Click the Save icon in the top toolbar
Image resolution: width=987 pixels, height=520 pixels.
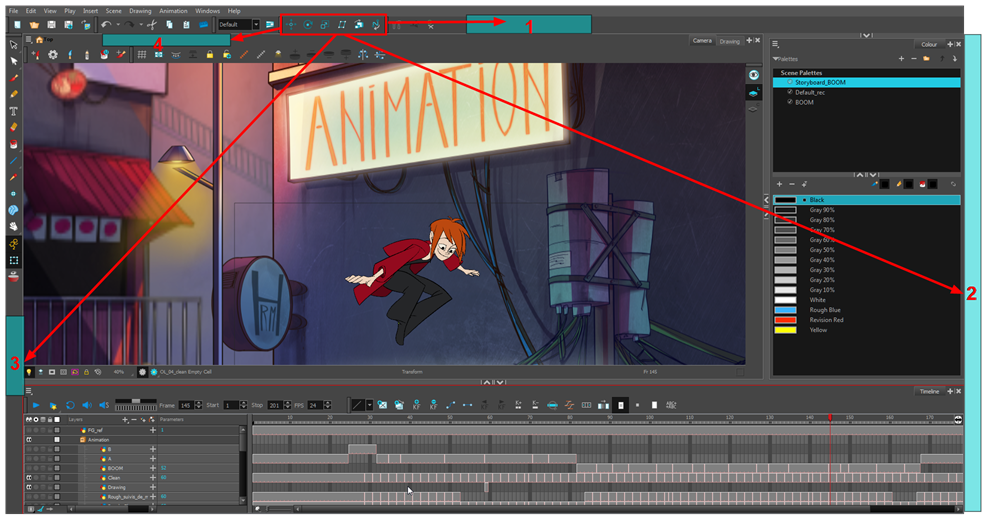pyautogui.click(x=52, y=25)
